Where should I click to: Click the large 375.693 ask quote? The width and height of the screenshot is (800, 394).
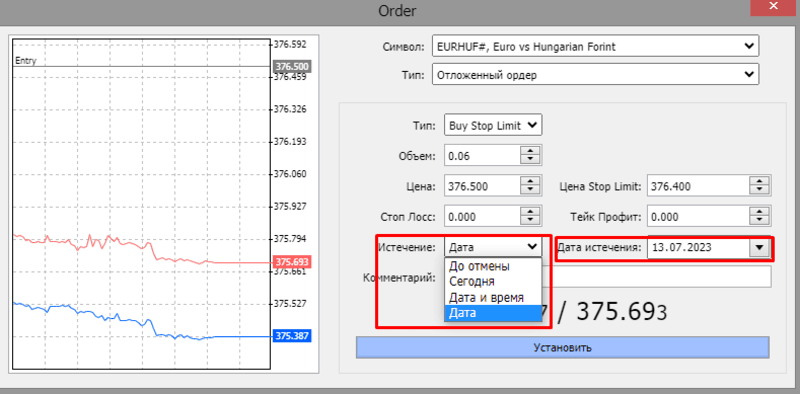(621, 312)
